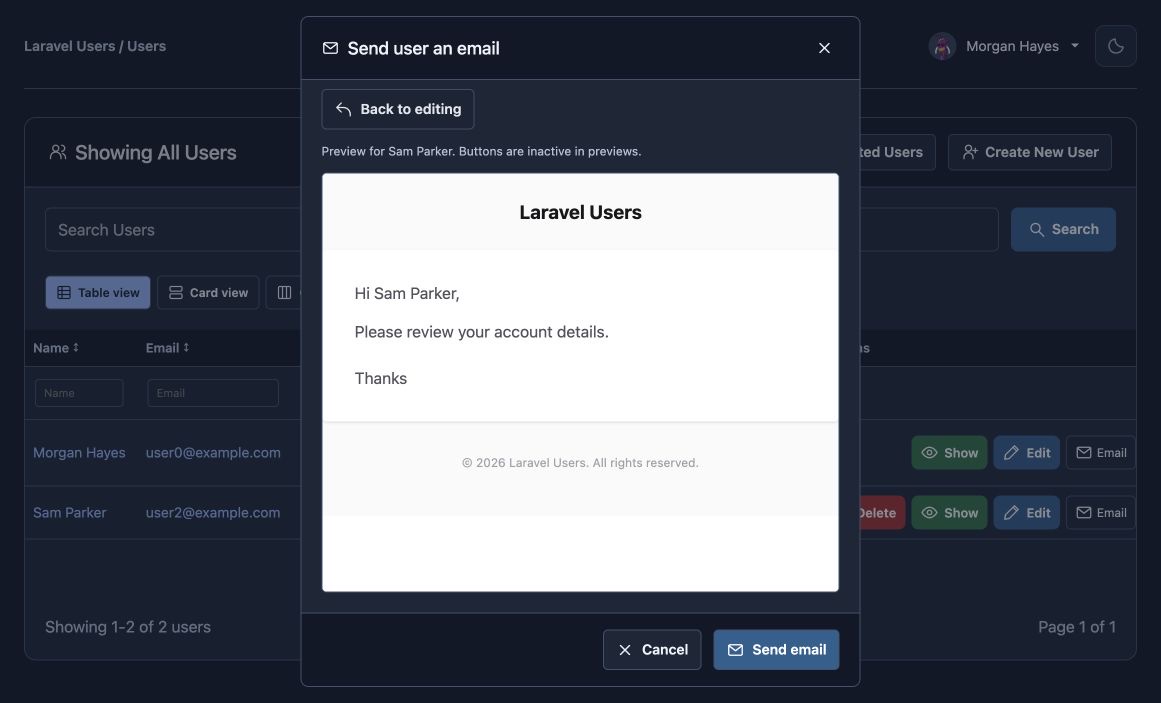Click the copyright footer in preview
1161x703 pixels.
[580, 463]
